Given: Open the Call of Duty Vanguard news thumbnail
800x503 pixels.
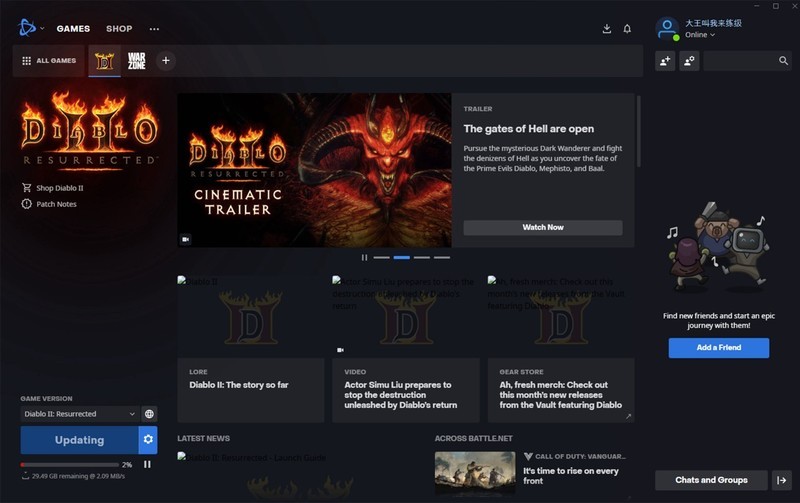Looking at the screenshot, I should pyautogui.click(x=475, y=472).
